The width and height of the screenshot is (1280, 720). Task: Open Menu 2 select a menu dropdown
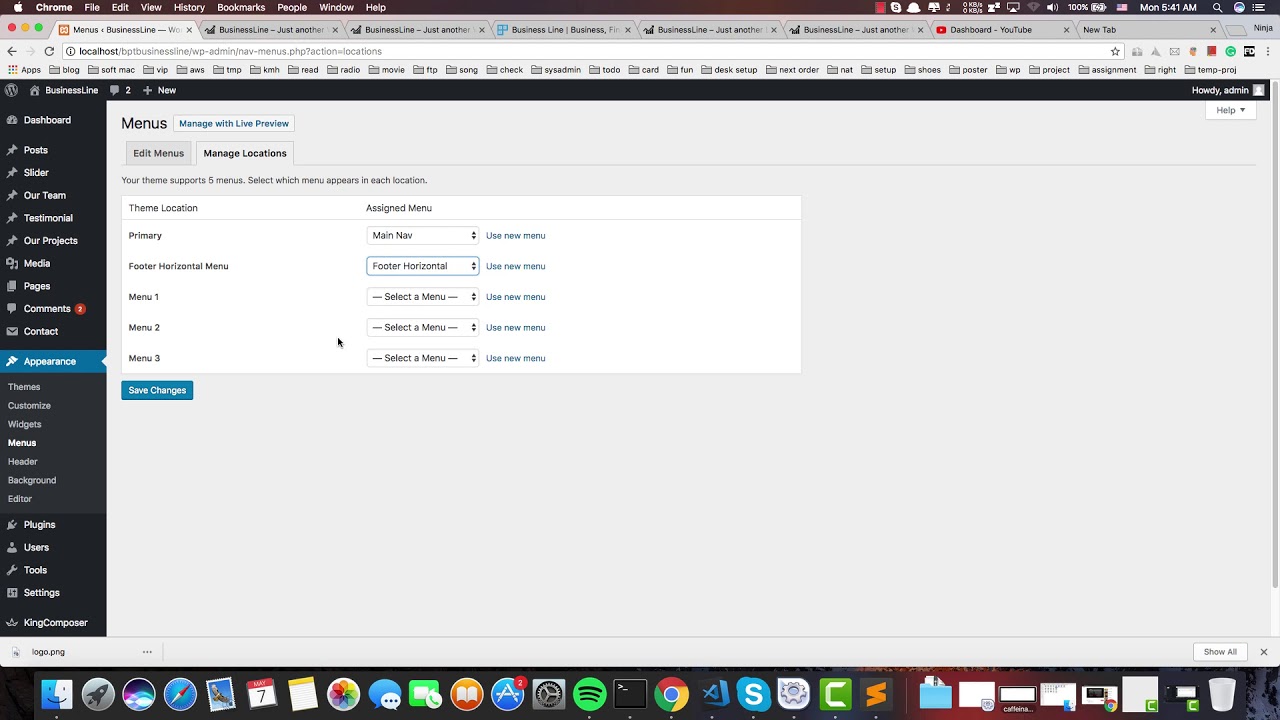point(423,328)
